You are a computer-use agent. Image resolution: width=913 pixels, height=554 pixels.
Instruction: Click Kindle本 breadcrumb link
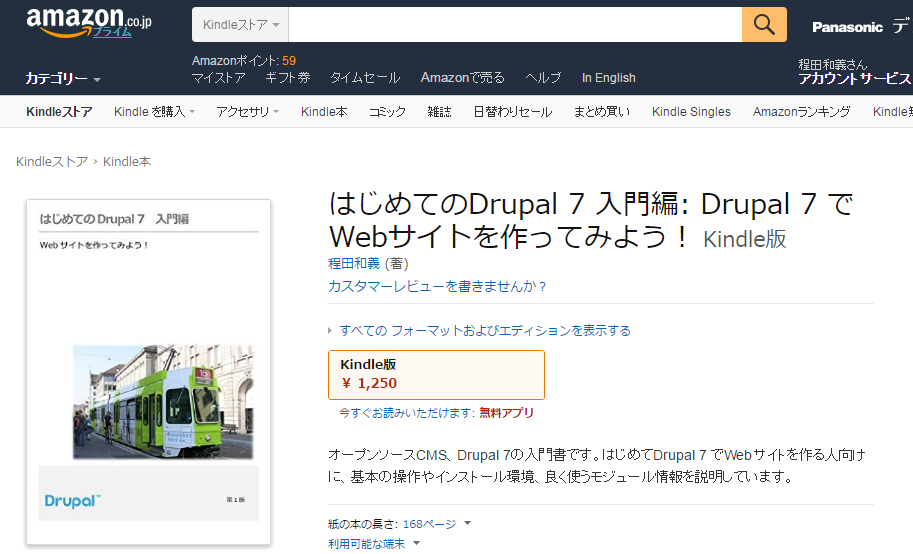127,161
